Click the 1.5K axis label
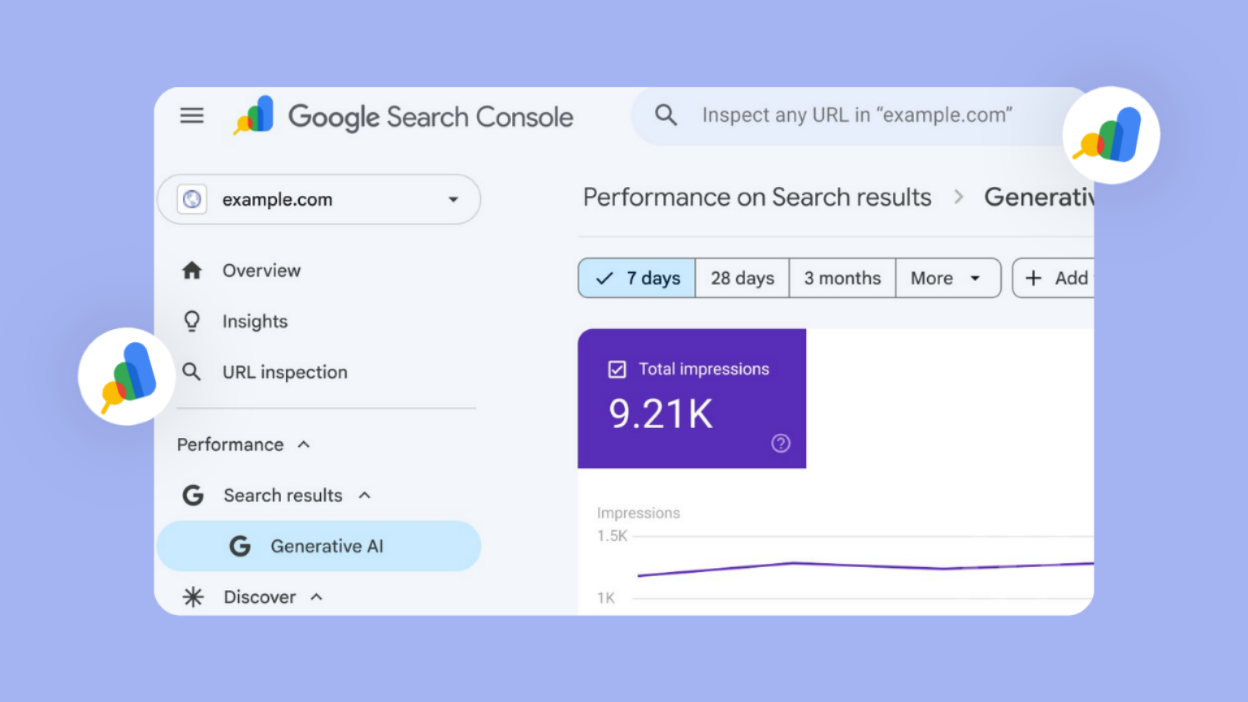Screen dimensions: 1248x702 (612, 536)
